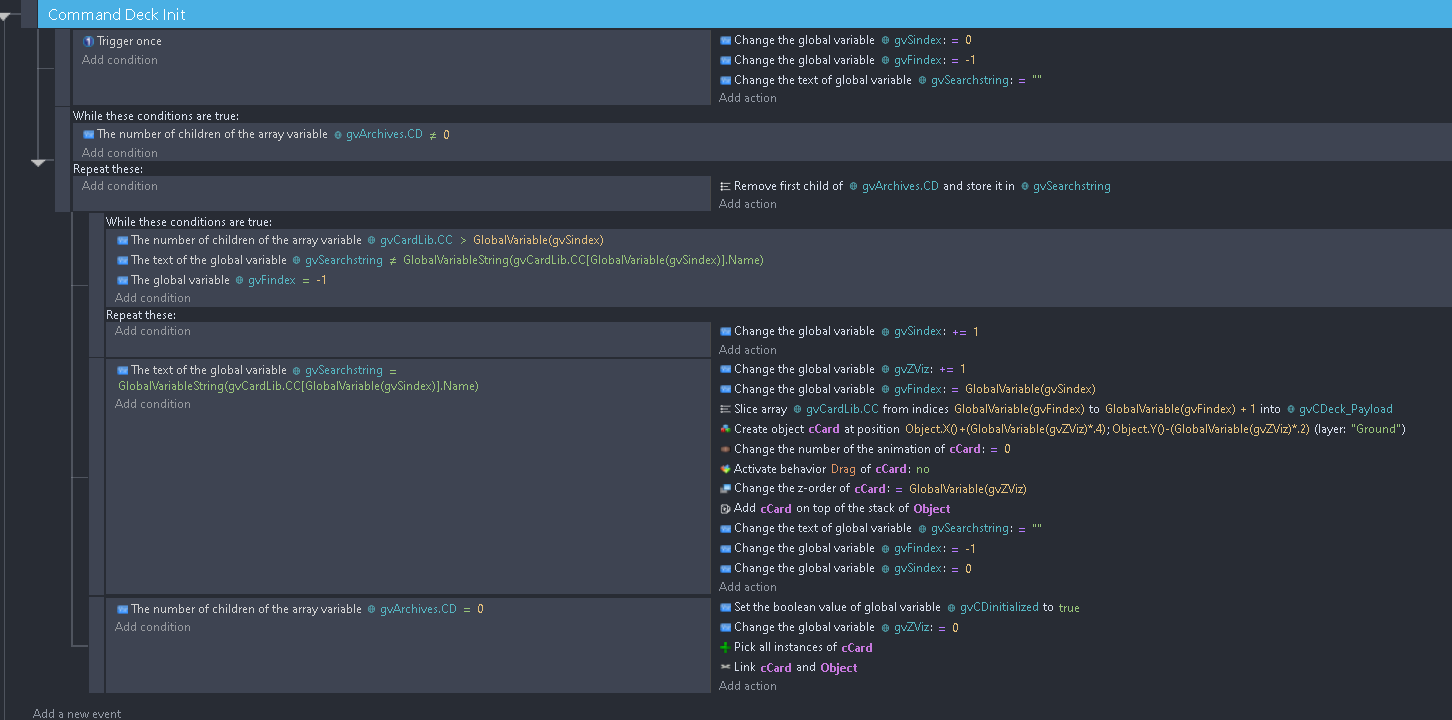Click the Link cCard and Object icon
The height and width of the screenshot is (720, 1452).
coord(725,668)
